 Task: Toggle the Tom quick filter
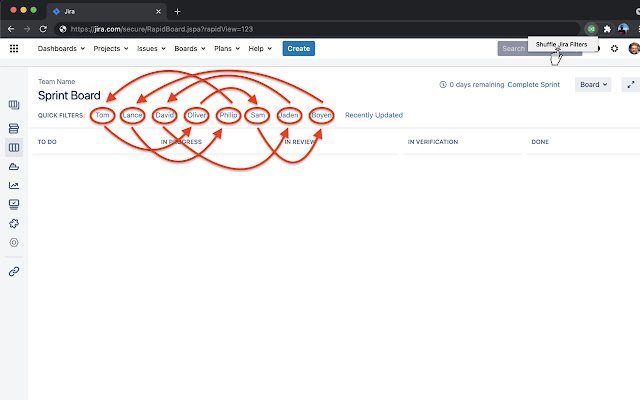pos(102,115)
